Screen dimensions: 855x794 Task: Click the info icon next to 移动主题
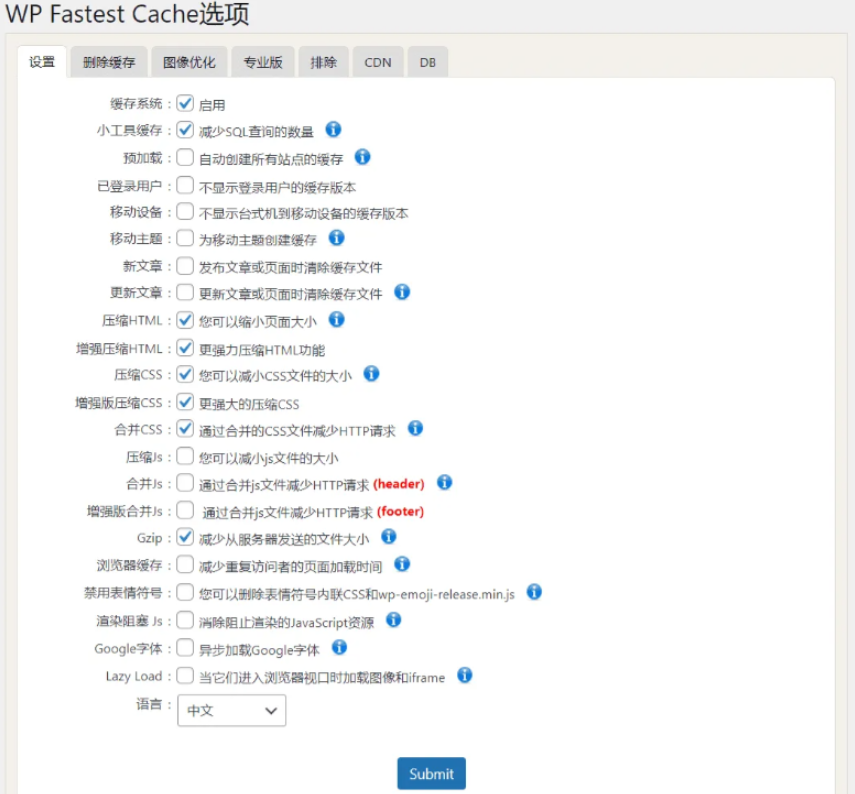[x=334, y=238]
